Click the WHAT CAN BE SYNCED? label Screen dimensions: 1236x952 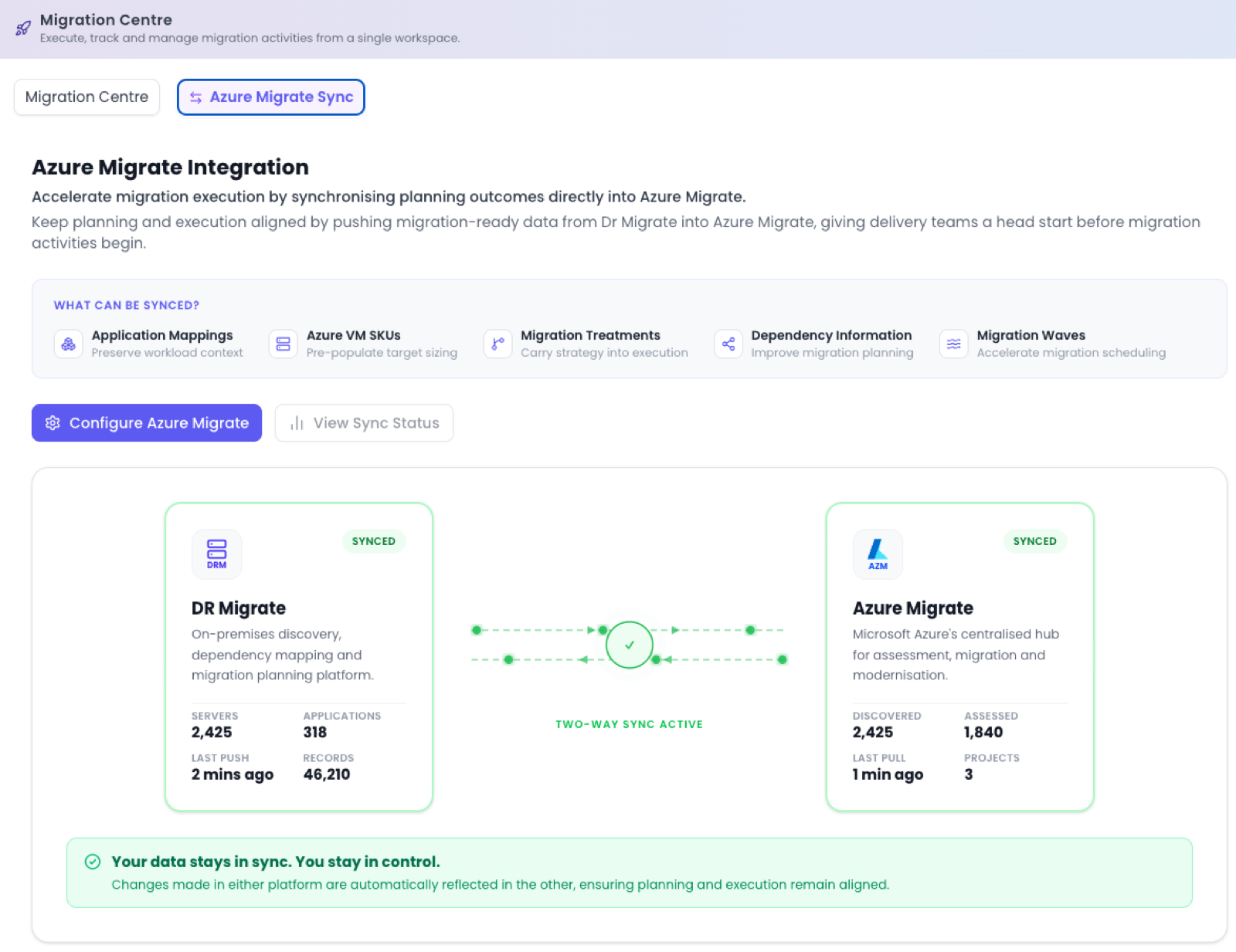(127, 305)
